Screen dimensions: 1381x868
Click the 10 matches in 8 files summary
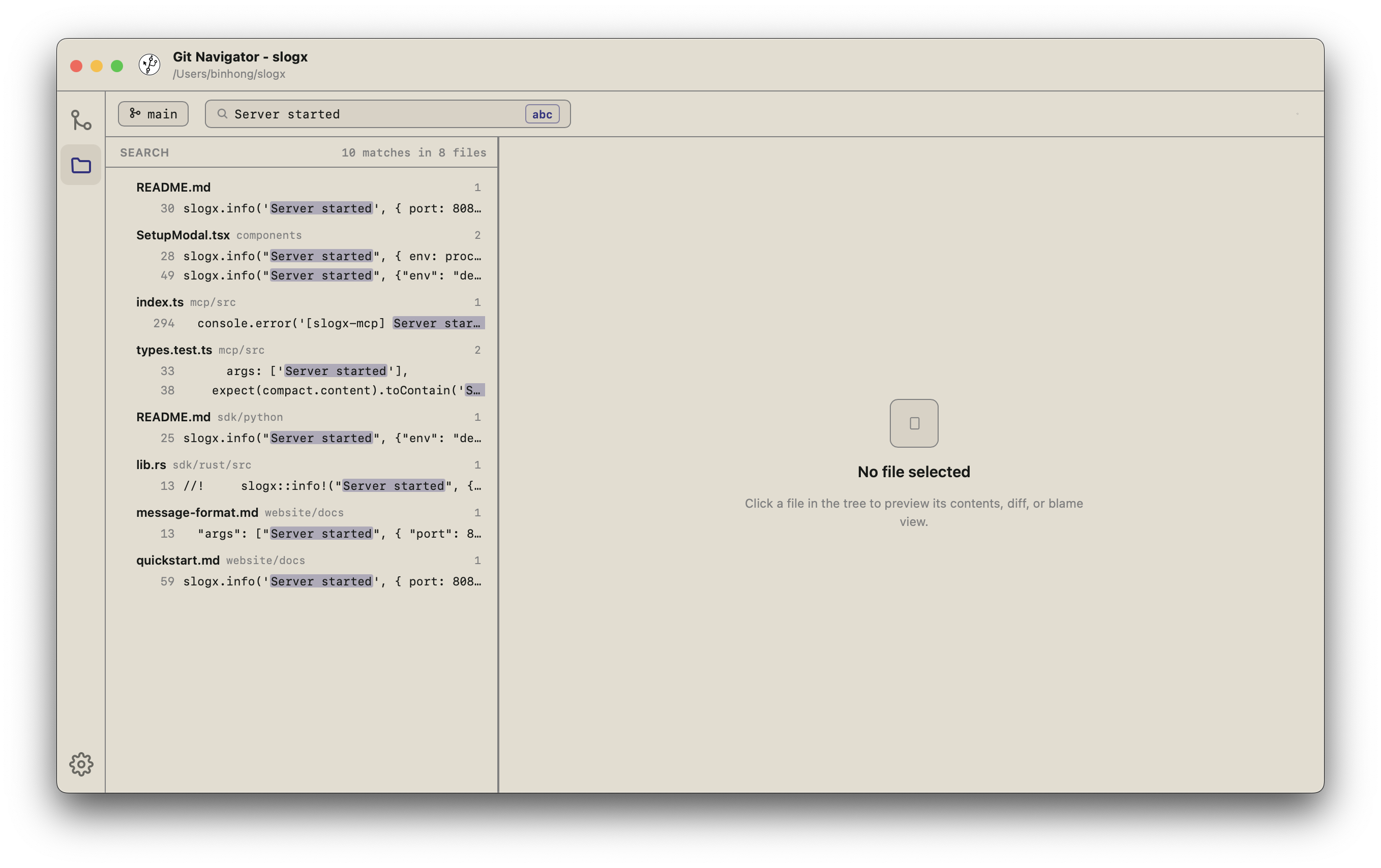(x=413, y=152)
